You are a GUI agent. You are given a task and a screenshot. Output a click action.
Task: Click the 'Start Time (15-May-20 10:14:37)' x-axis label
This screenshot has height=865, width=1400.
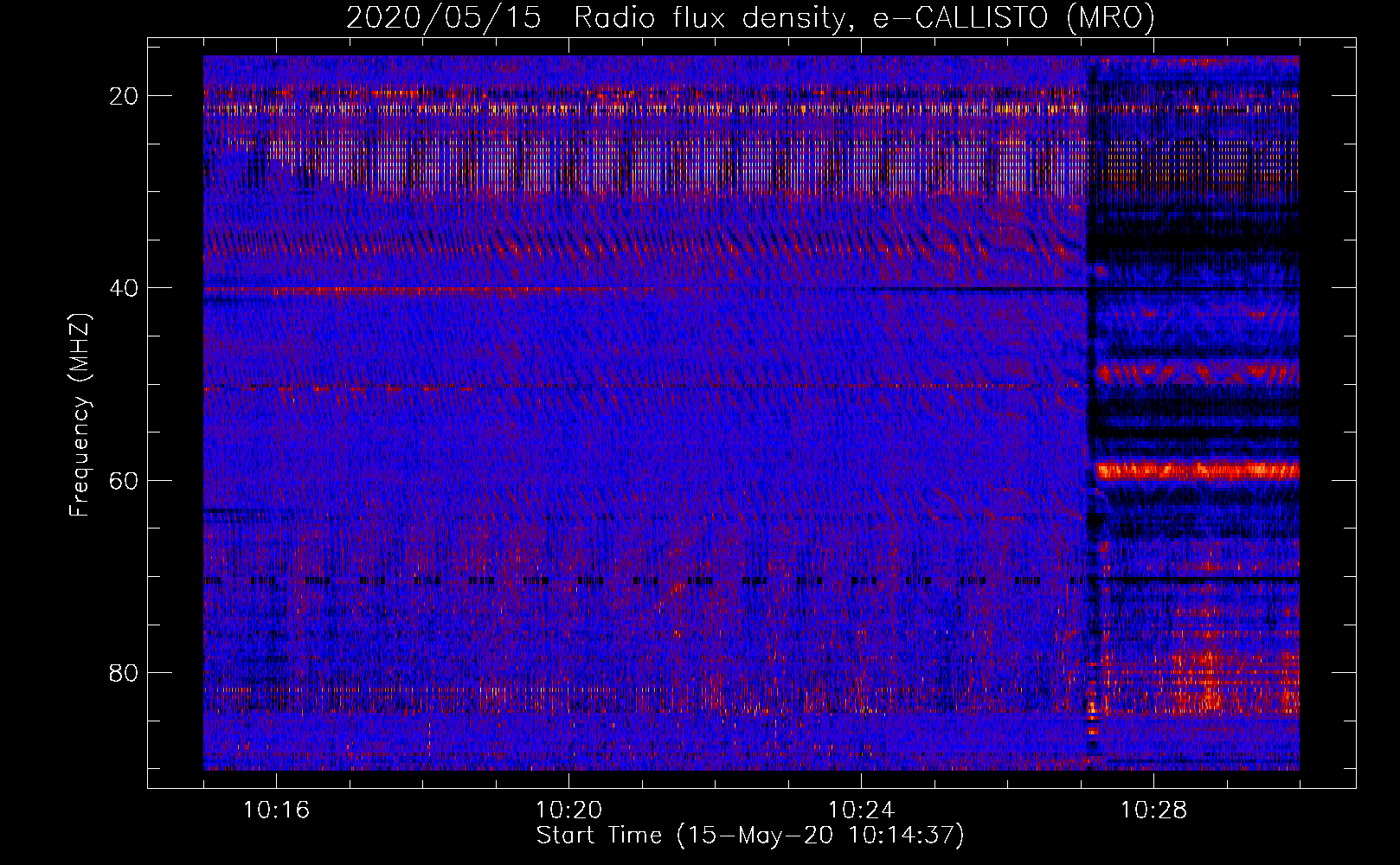[x=750, y=836]
